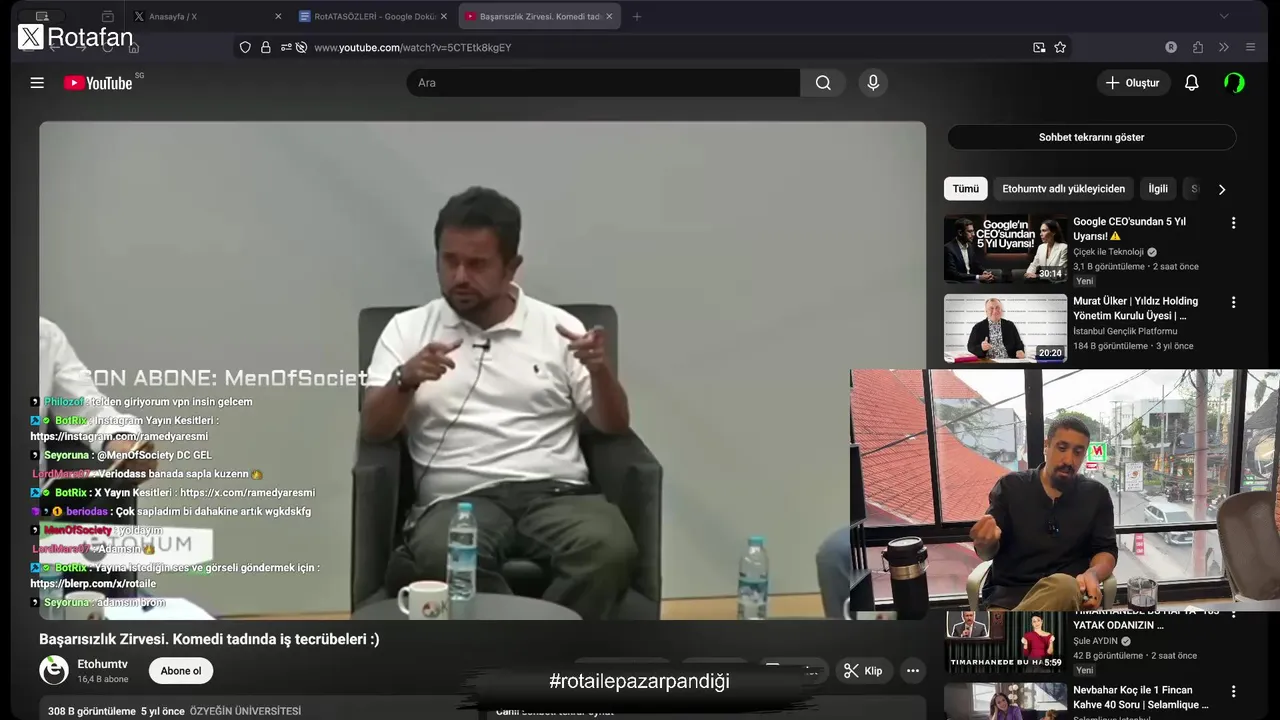1280x720 pixels.
Task: Click ÖZYEĞİN ÜNİVERSİTESİ in description
Action: point(245,711)
